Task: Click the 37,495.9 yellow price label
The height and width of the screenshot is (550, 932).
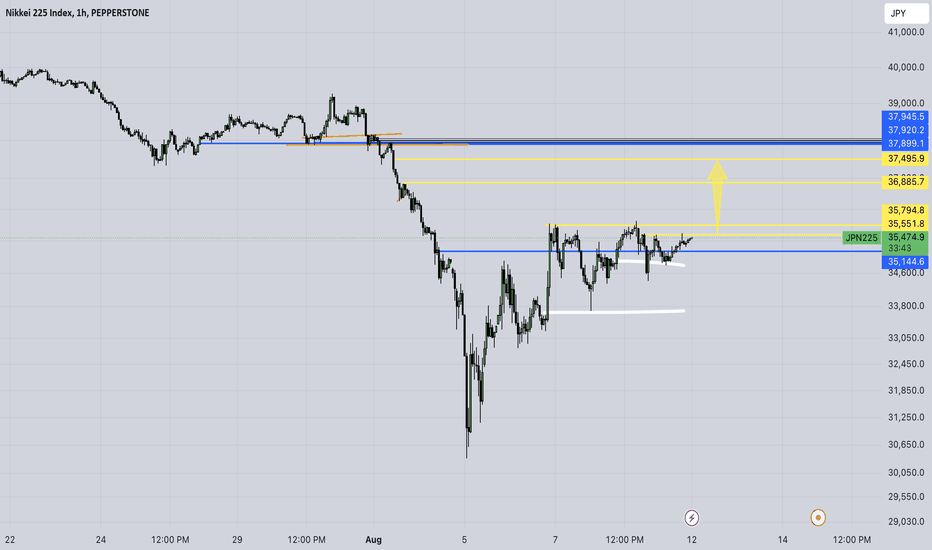Action: (905, 159)
